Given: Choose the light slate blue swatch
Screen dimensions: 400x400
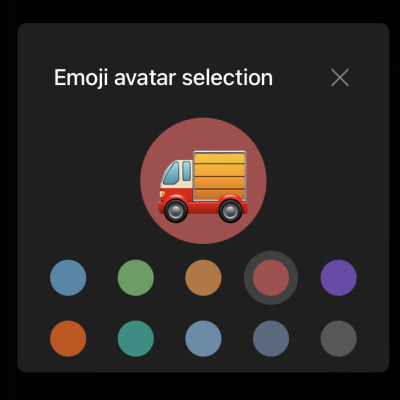Looking at the screenshot, I should 203,339.
